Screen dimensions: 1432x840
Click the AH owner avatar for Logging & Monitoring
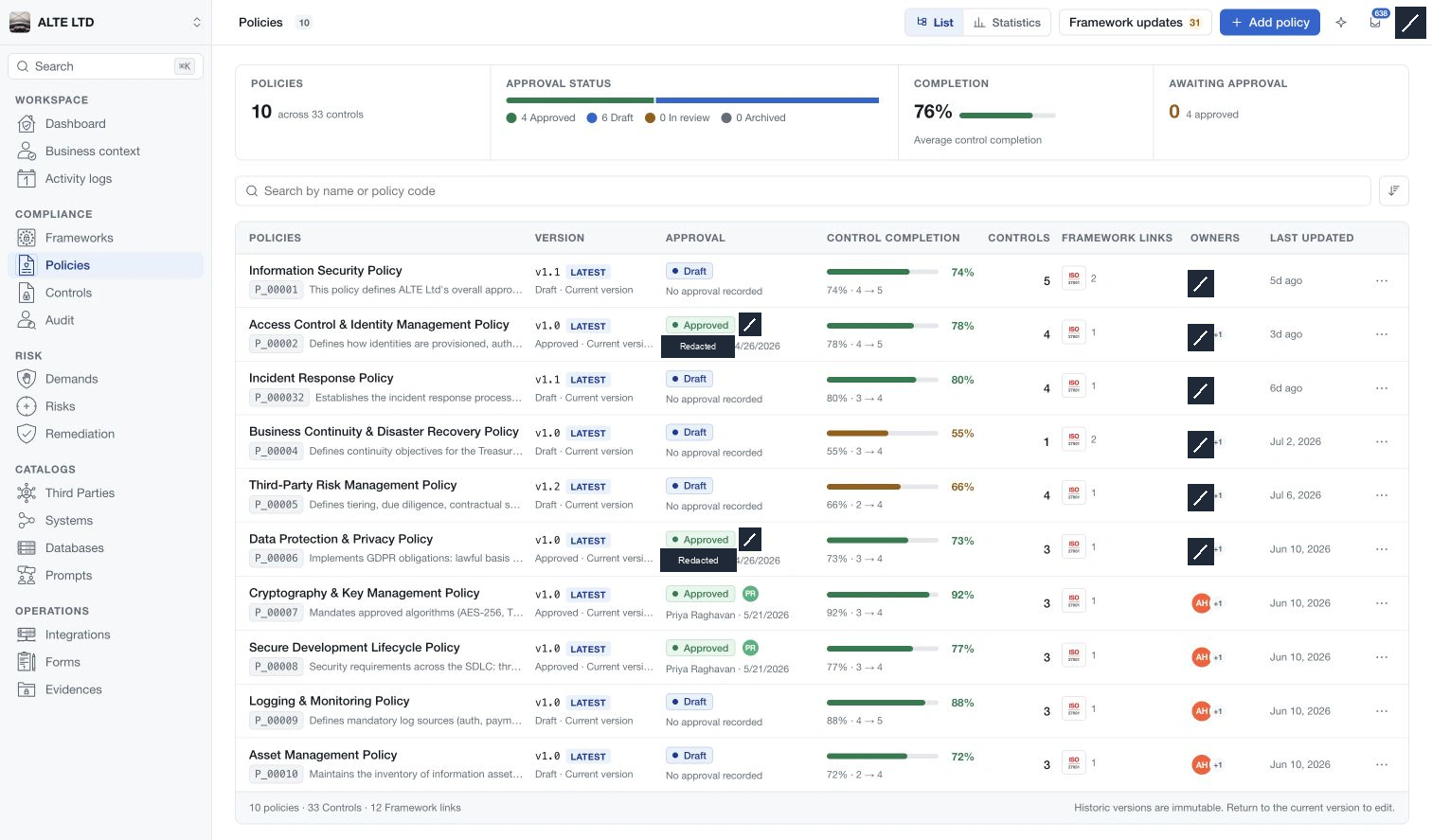click(1201, 711)
